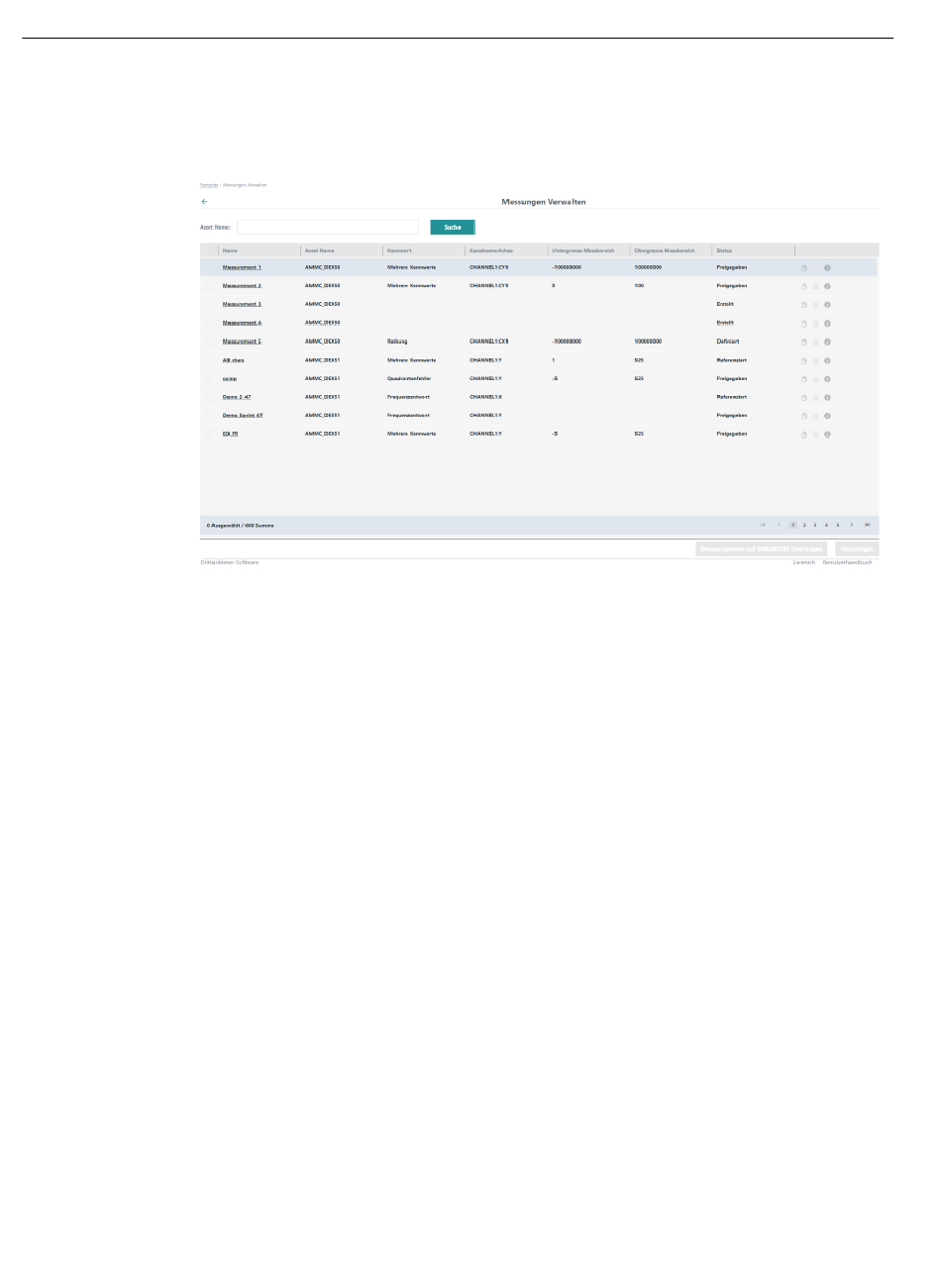Image resolution: width=941 pixels, height=1288 pixels.
Task: Delete the comp measurement via trash icon
Action: 816,379
